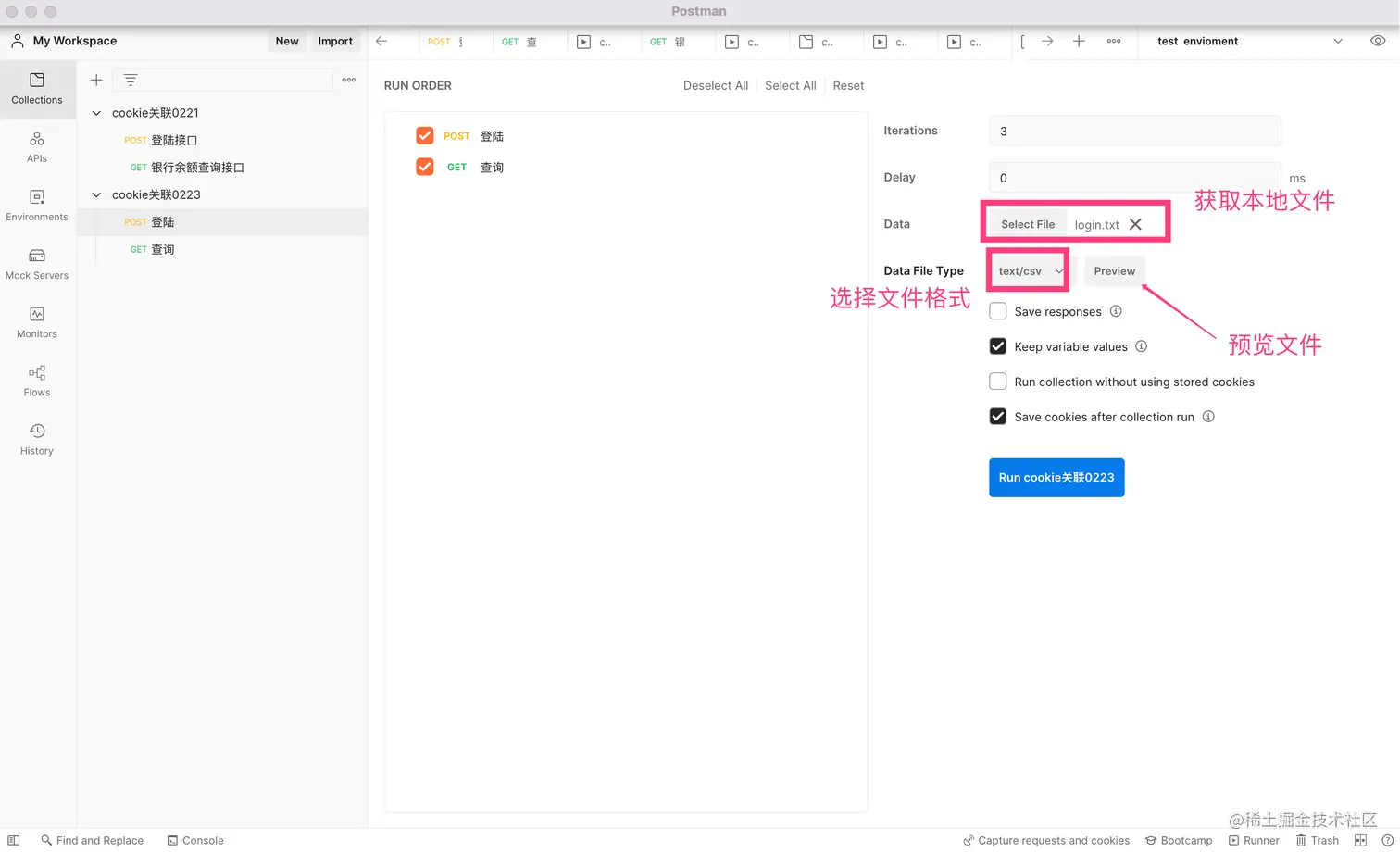Open the tab bar more options menu
This screenshot has width=1400, height=852.
click(1114, 41)
